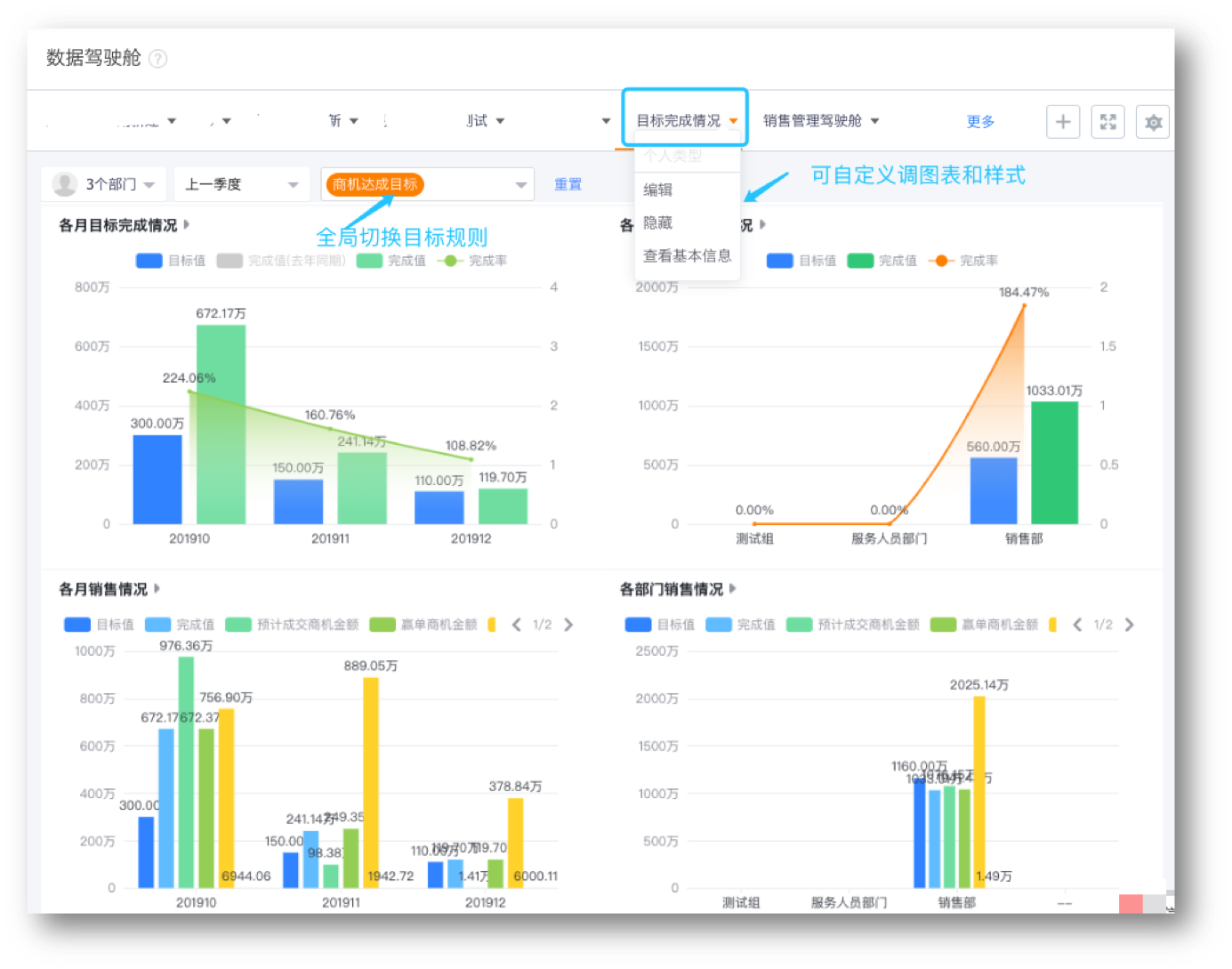The image size is (1232, 969).
Task: Expand the 各月销售情况 chart title triangle
Action: tap(157, 588)
